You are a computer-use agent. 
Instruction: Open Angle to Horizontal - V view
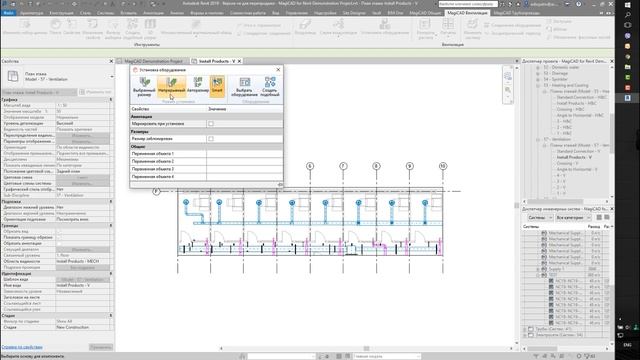click(577, 169)
